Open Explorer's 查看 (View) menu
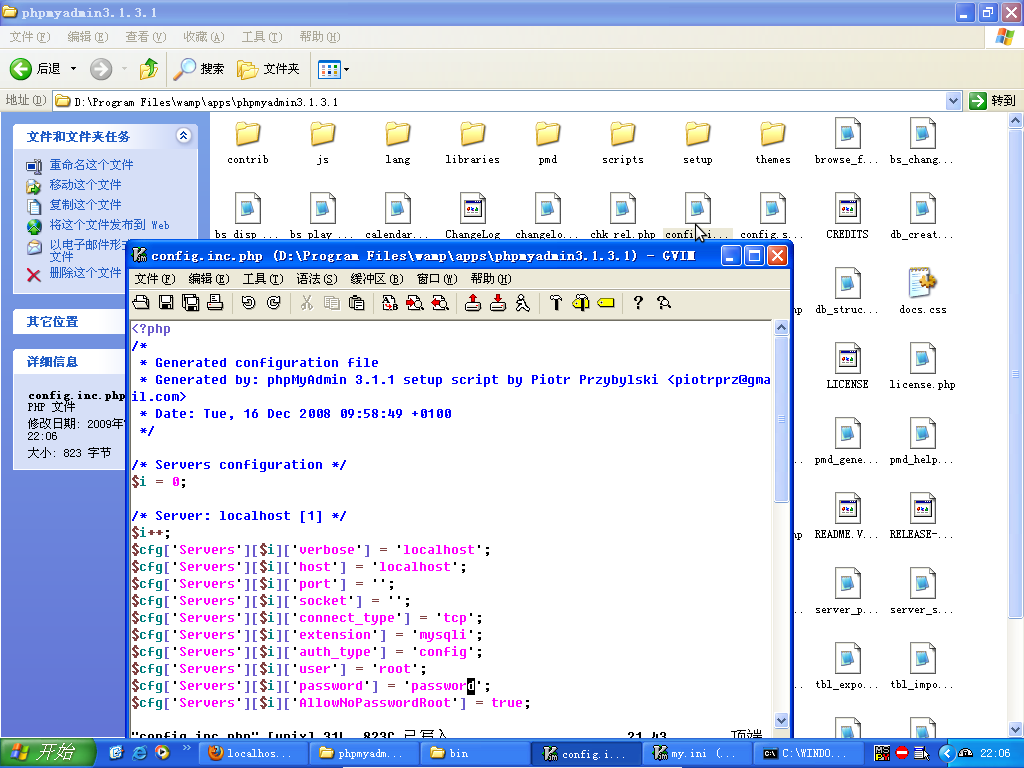Image resolution: width=1024 pixels, height=768 pixels. (x=146, y=37)
